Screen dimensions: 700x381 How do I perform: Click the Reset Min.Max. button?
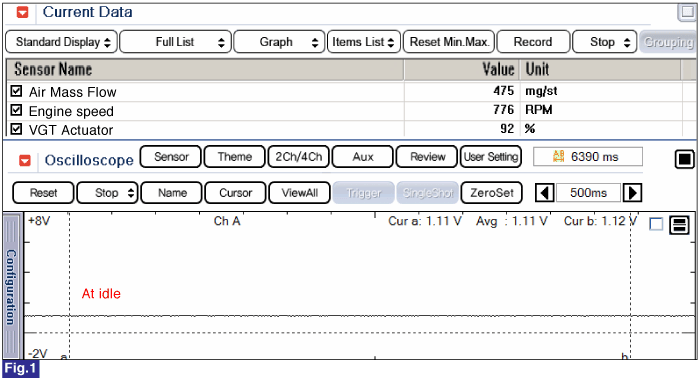coord(449,42)
